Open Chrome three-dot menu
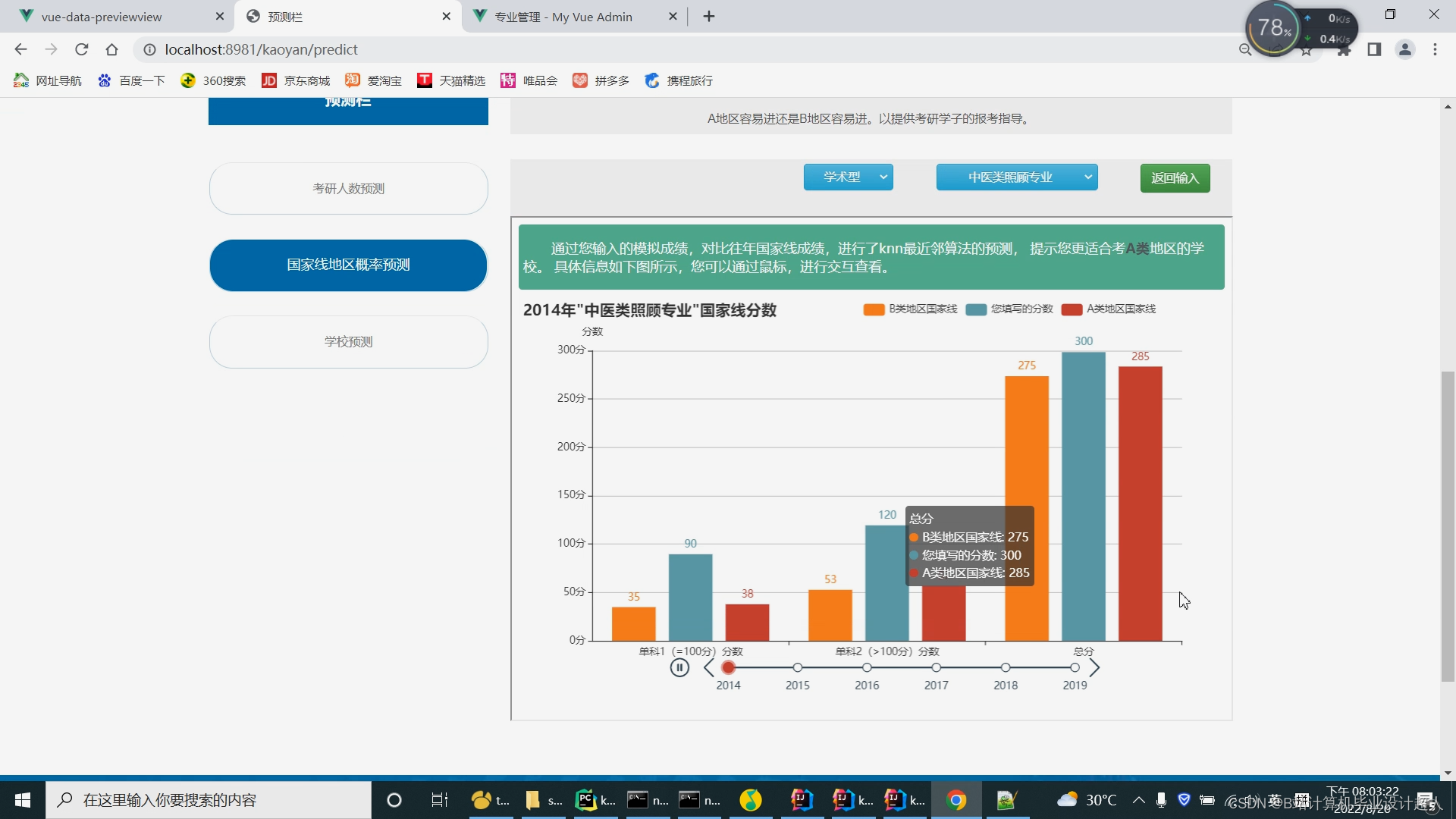The height and width of the screenshot is (819, 1456). 1435,49
